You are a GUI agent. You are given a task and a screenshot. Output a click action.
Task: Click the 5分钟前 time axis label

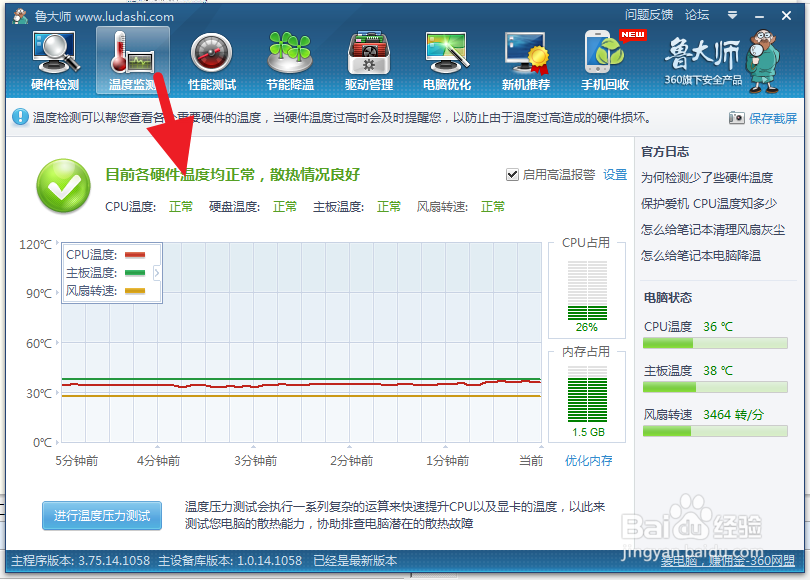click(76, 461)
